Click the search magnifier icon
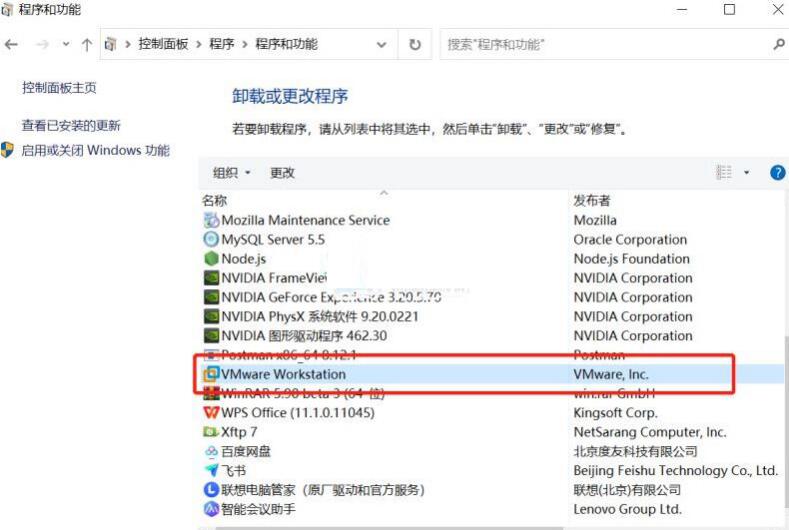Image resolution: width=789 pixels, height=530 pixels. click(x=778, y=45)
